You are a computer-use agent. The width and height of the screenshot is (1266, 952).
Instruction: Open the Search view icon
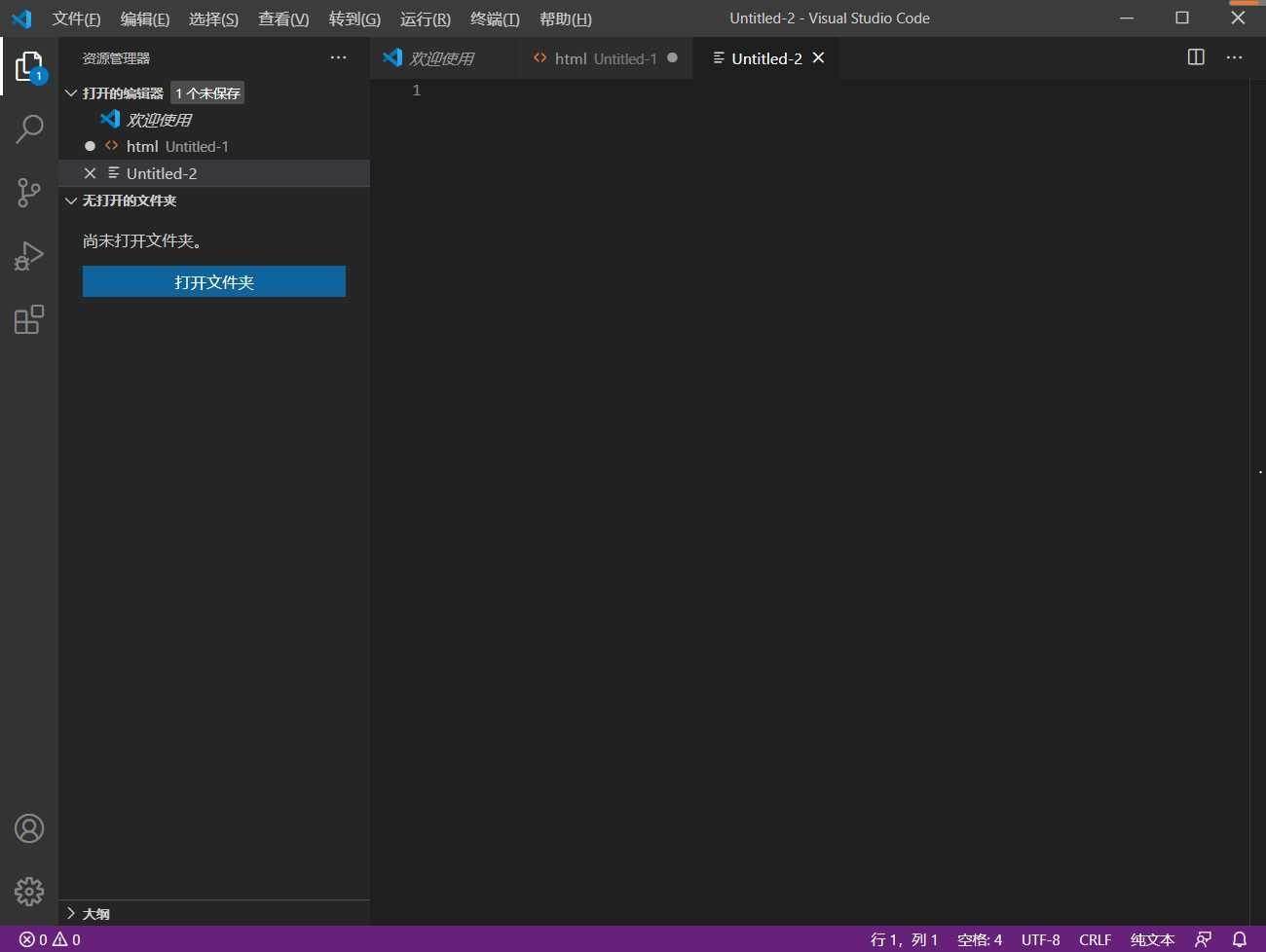pyautogui.click(x=29, y=128)
